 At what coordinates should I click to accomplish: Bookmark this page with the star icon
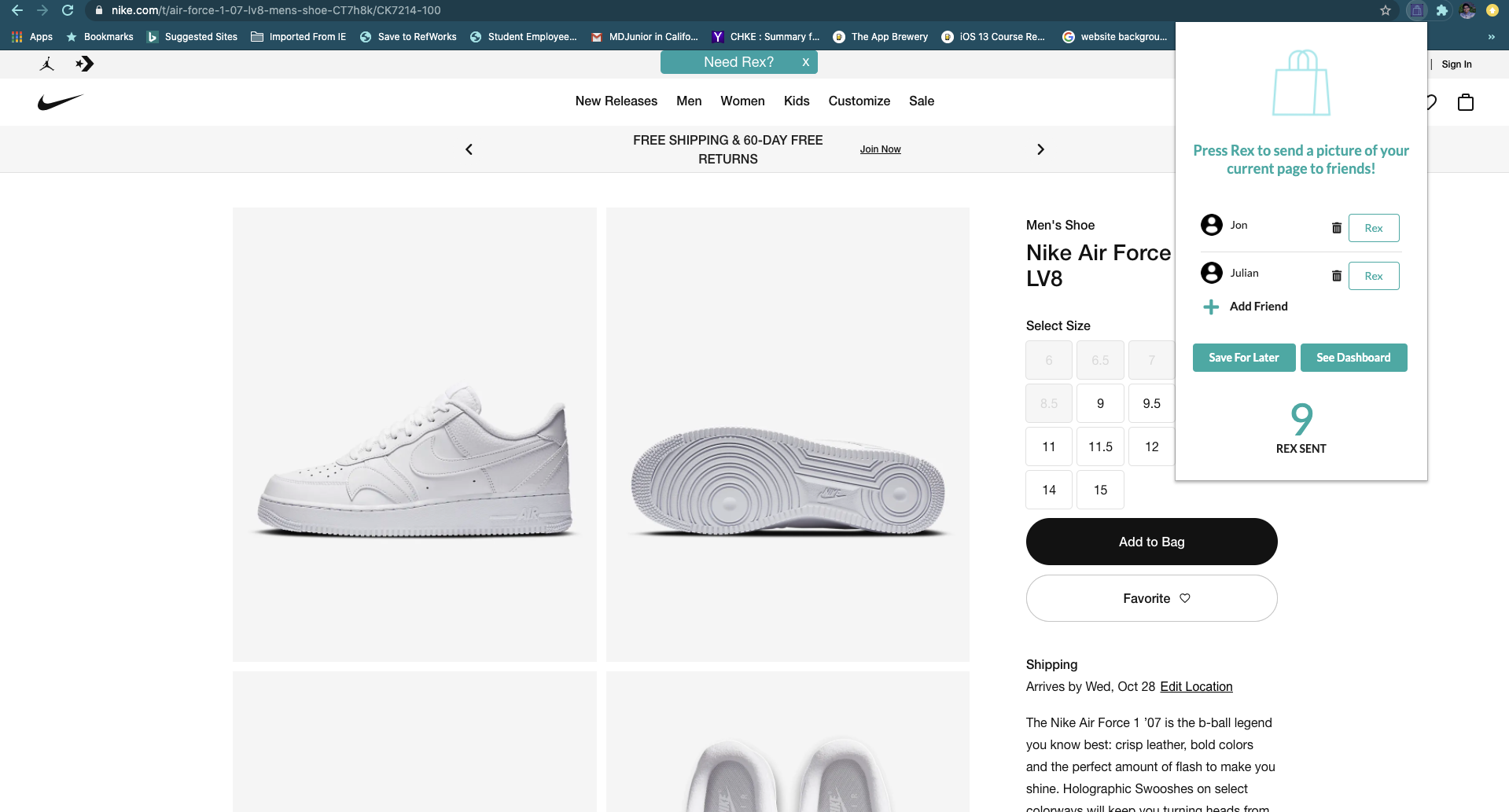(1386, 10)
